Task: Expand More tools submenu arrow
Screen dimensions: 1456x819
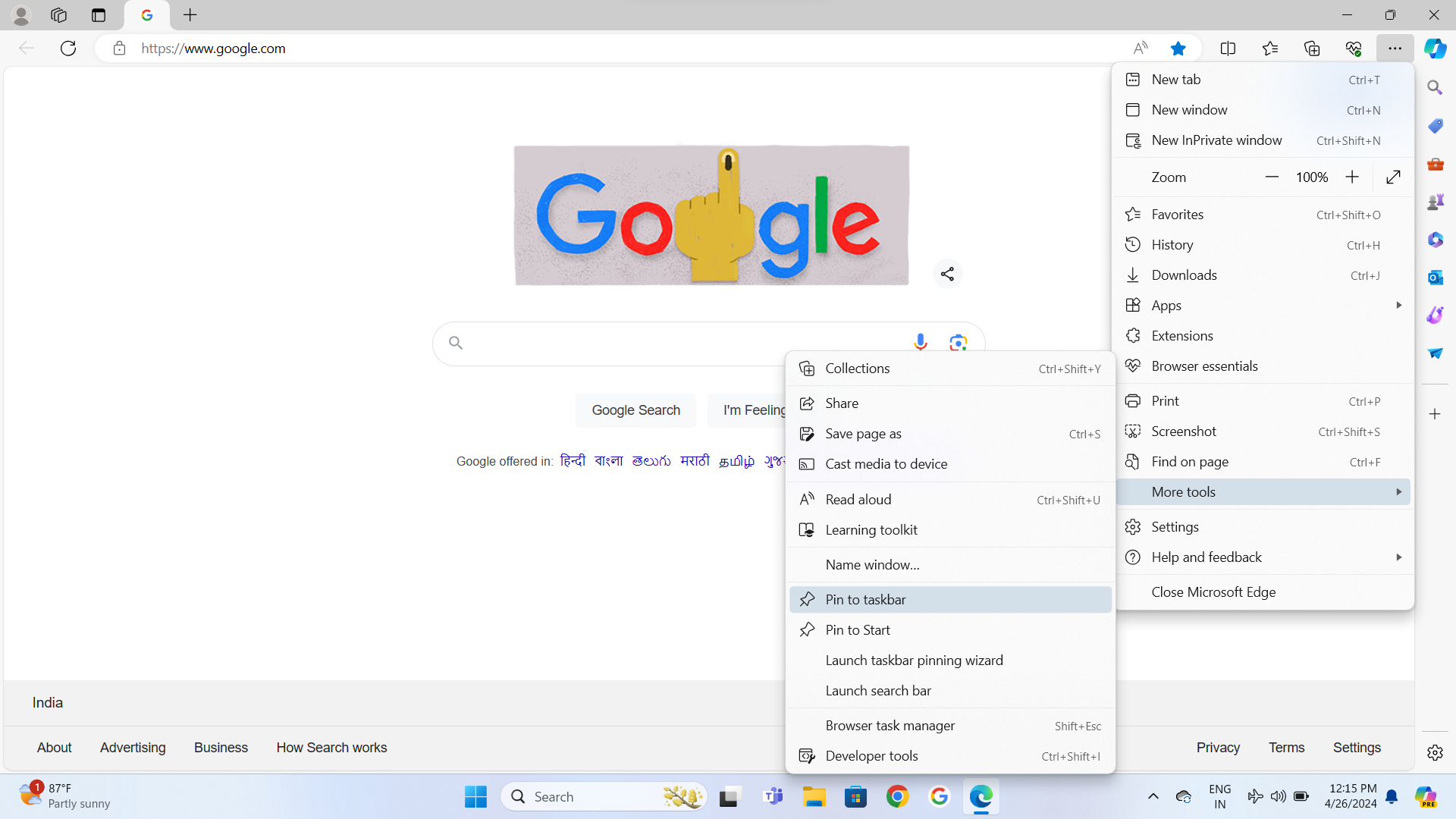Action: pyautogui.click(x=1399, y=492)
